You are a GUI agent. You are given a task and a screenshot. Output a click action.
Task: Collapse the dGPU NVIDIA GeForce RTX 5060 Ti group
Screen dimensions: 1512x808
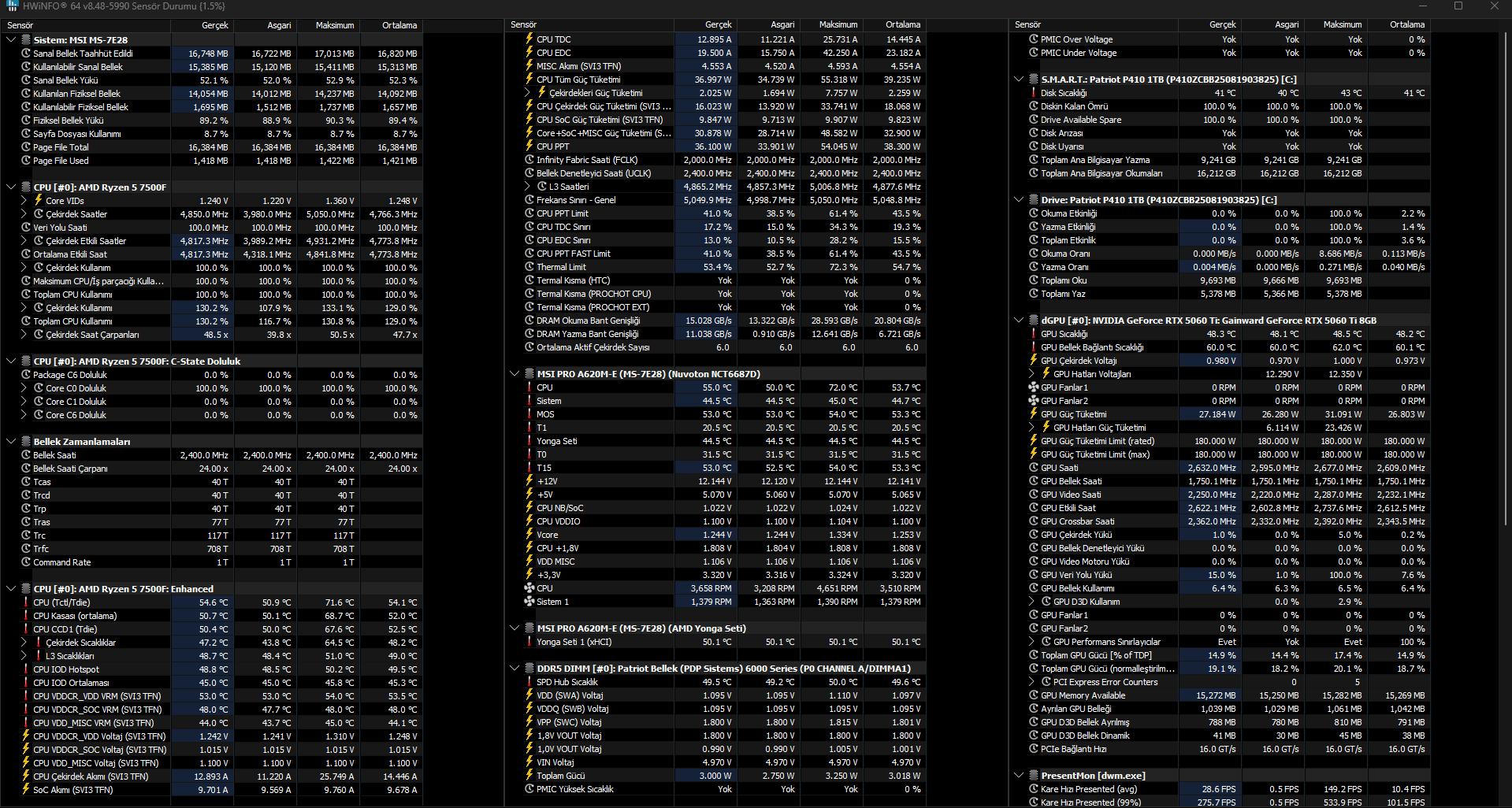[1019, 321]
